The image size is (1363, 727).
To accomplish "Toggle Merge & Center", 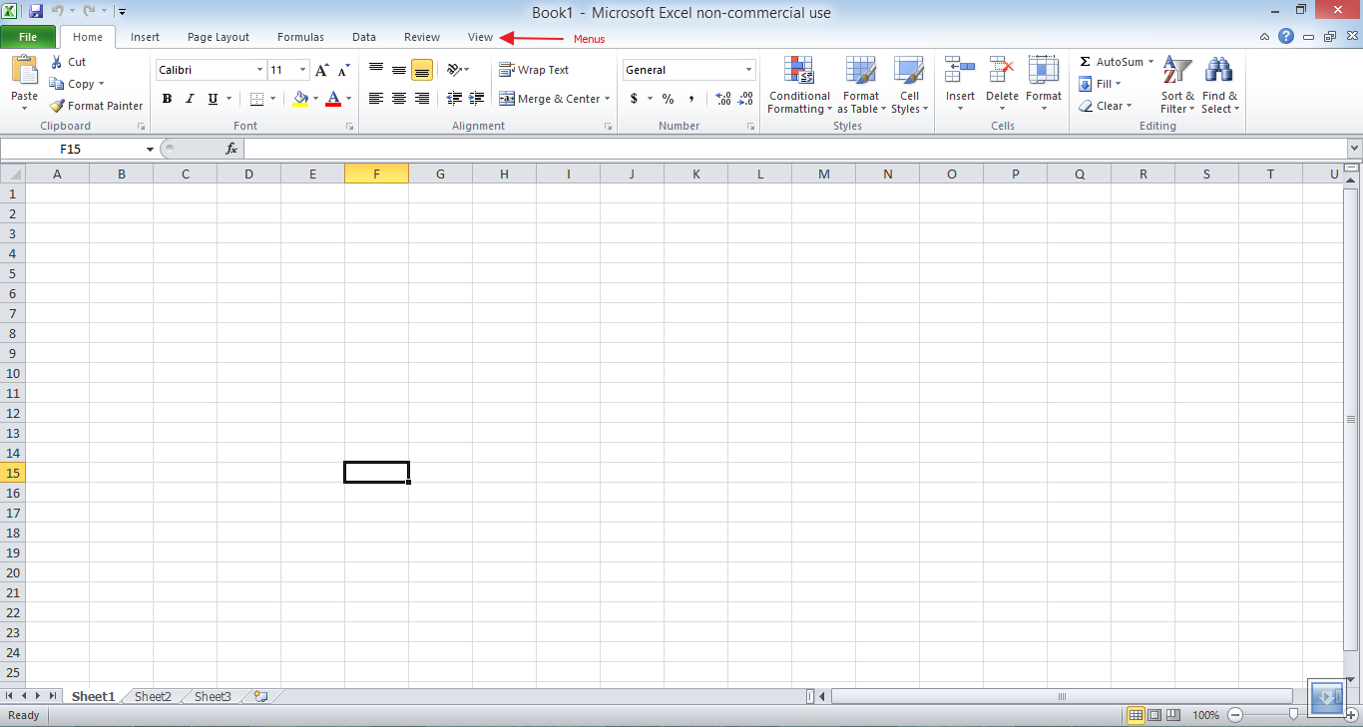I will coord(549,98).
